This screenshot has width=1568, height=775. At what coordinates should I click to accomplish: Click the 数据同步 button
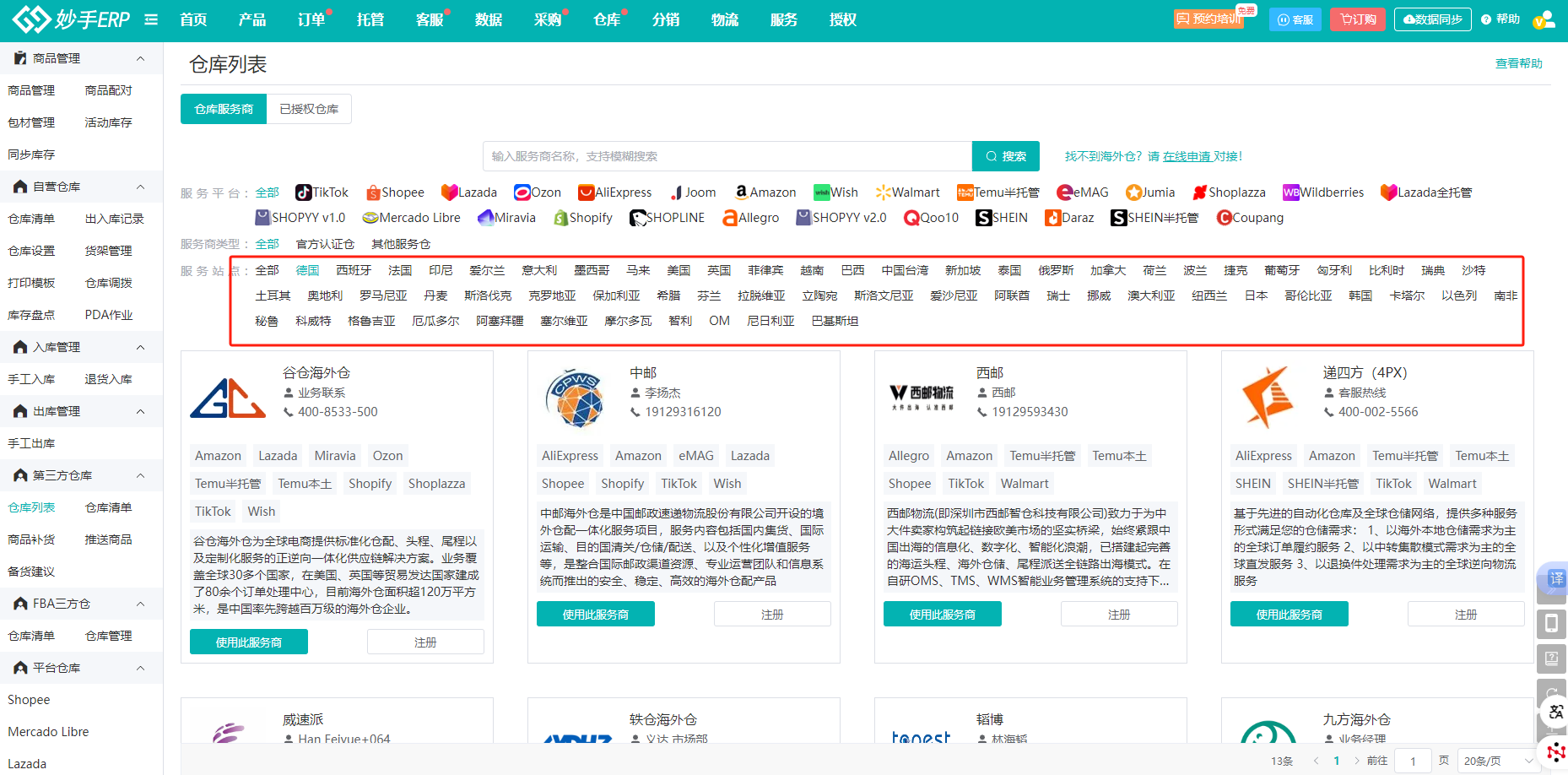pos(1433,19)
